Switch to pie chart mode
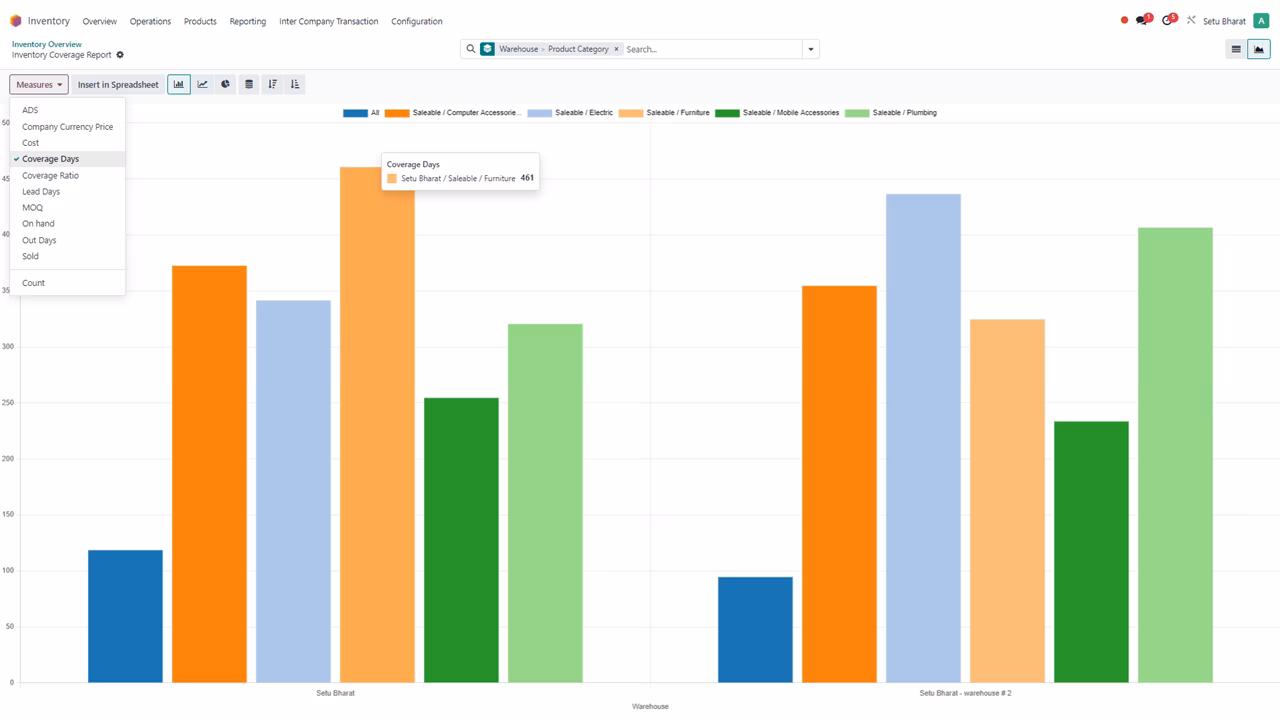This screenshot has width=1280, height=720. tap(225, 85)
